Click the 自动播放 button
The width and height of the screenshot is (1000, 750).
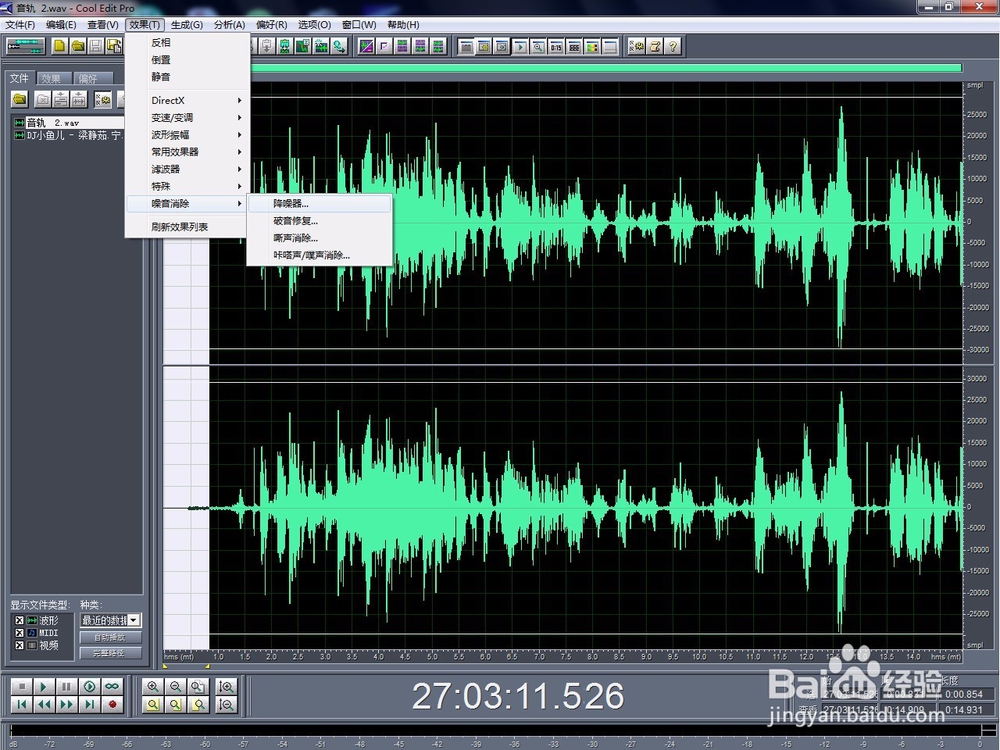coord(110,637)
